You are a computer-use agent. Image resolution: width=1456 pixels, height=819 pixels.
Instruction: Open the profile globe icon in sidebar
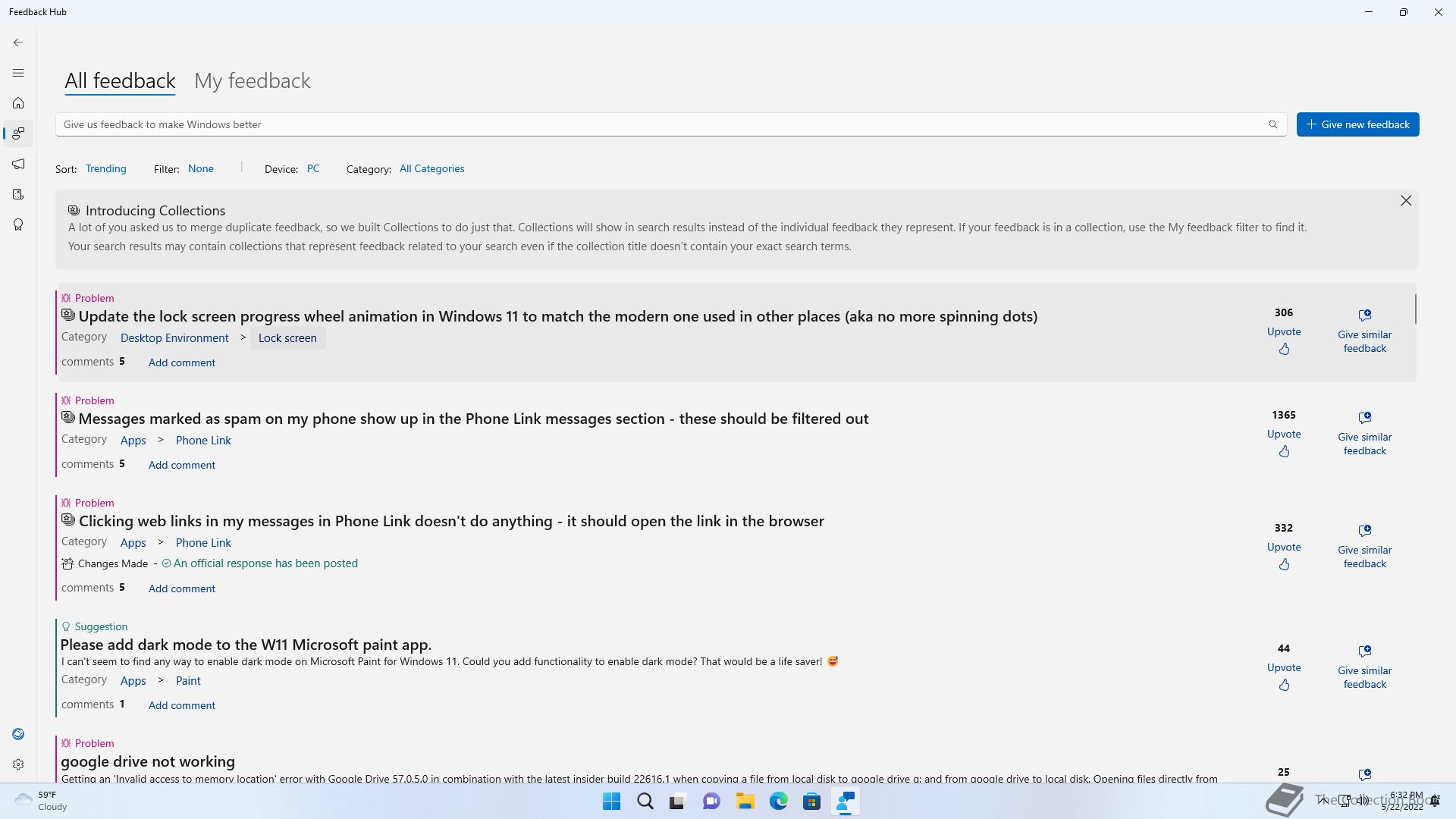click(18, 734)
